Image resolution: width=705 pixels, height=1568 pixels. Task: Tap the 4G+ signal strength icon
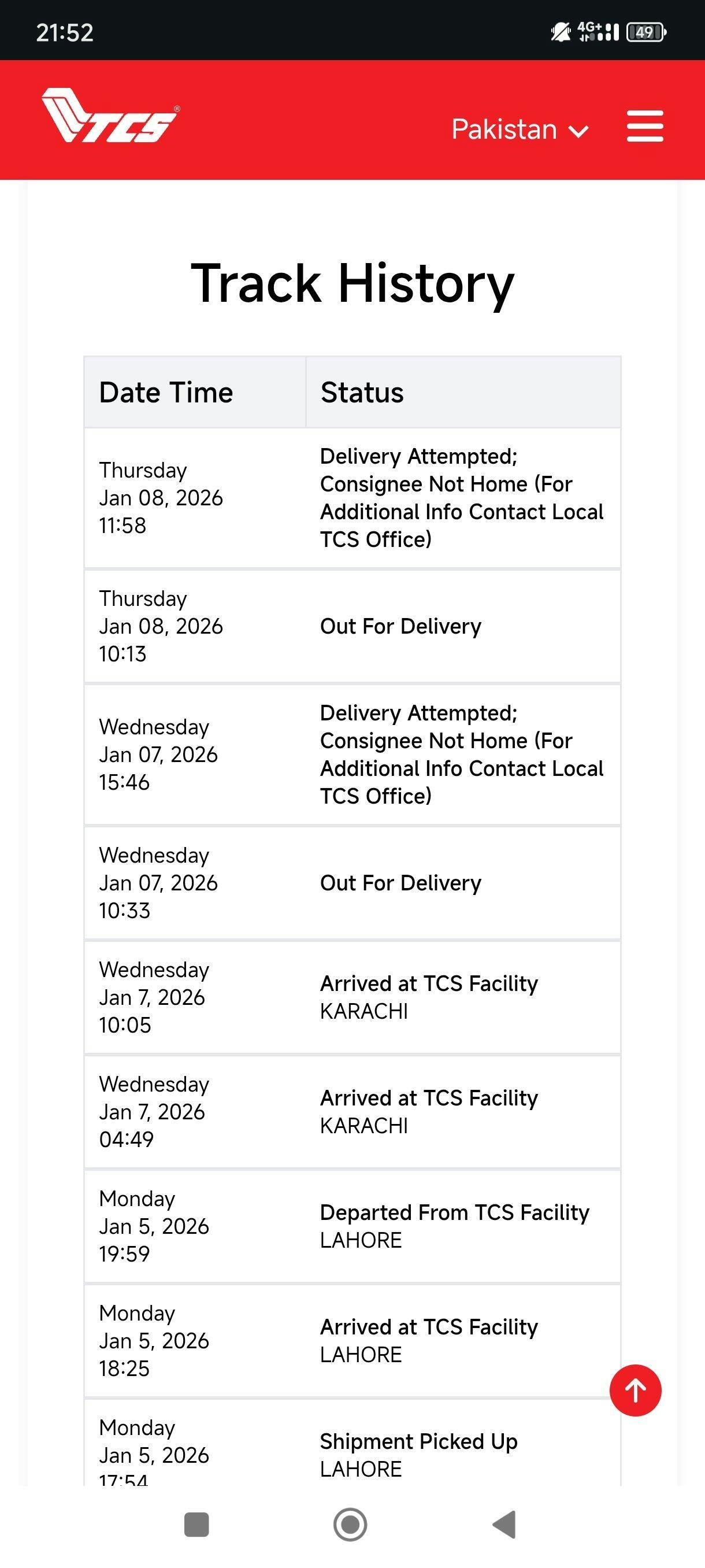pyautogui.click(x=598, y=32)
